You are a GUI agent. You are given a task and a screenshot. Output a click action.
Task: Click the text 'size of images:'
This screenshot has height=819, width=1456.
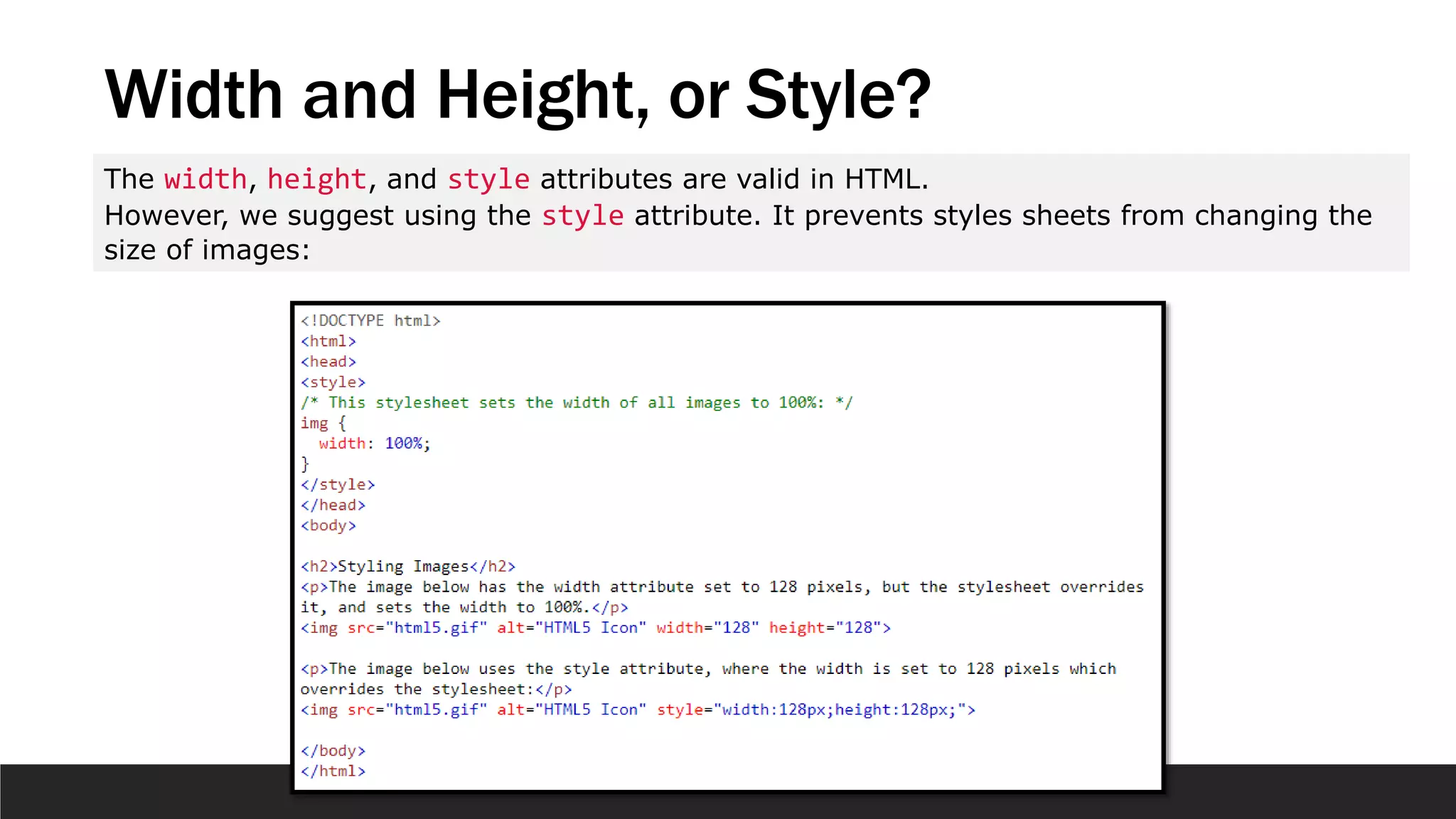[x=207, y=250]
